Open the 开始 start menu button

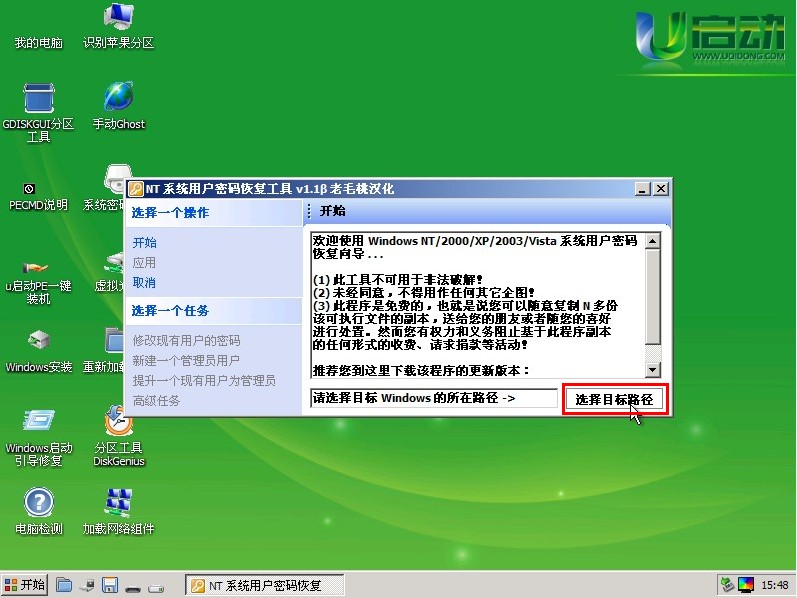[24, 585]
